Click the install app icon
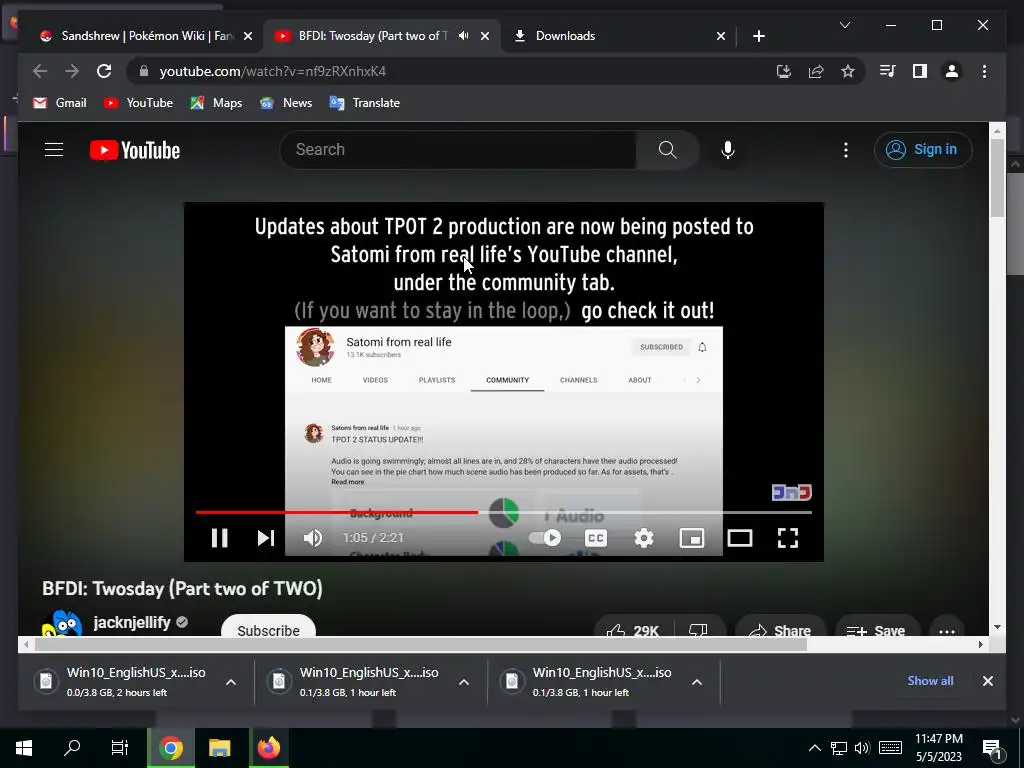Image resolution: width=1024 pixels, height=768 pixels. [784, 71]
